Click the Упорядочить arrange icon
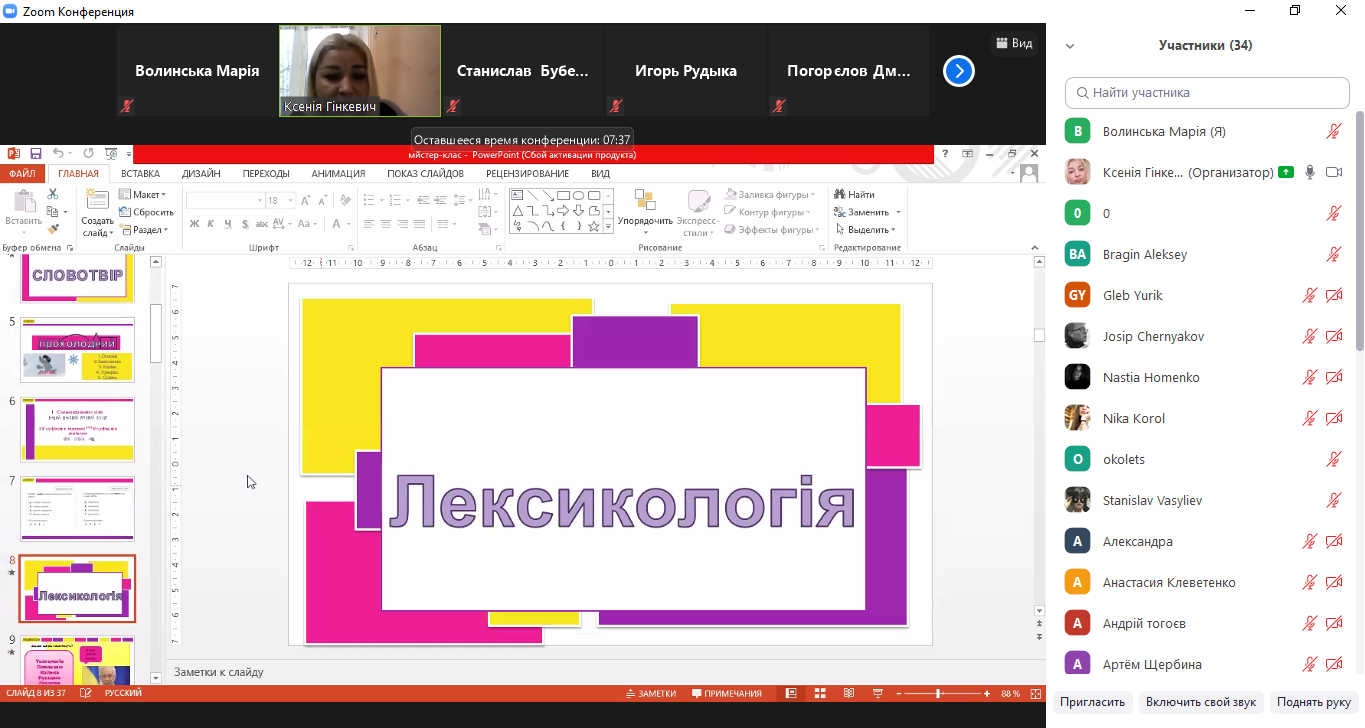 645,202
